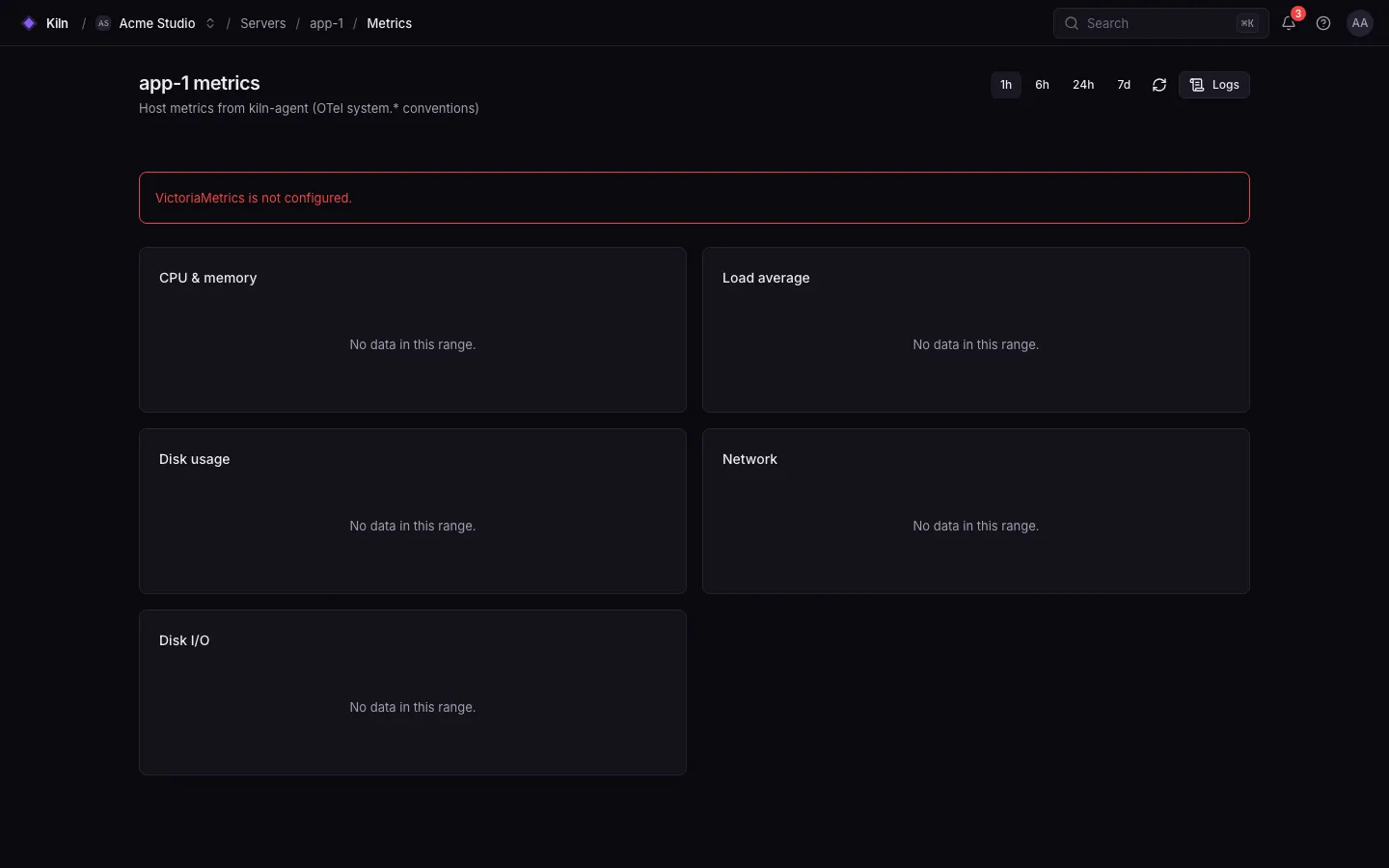Viewport: 1389px width, 868px height.
Task: Click the CPU & memory chart card
Action: tap(413, 330)
